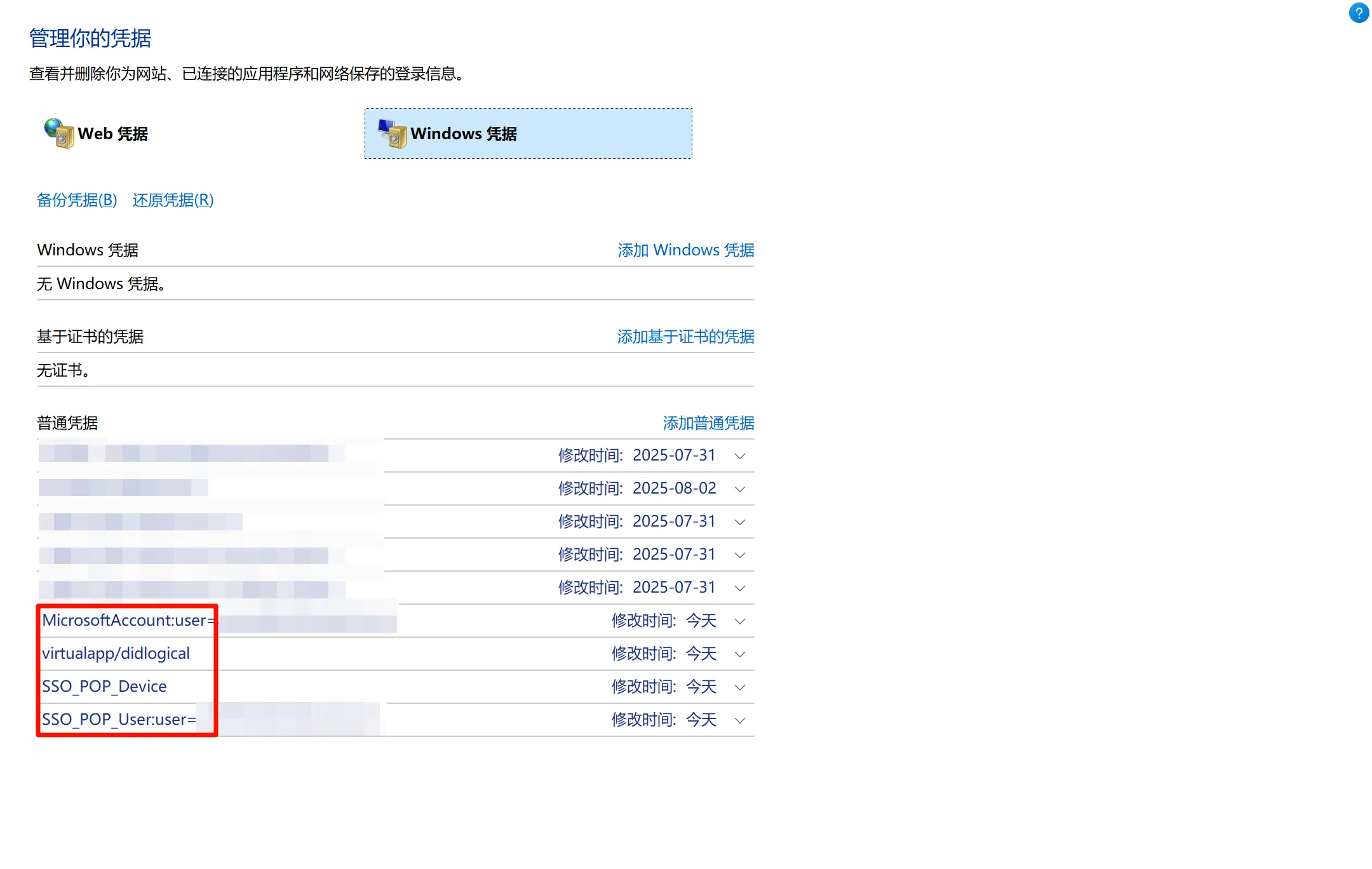Expand the virtualapp/didlogical entry chevron
Screen dimensions: 1372x869
click(740, 654)
